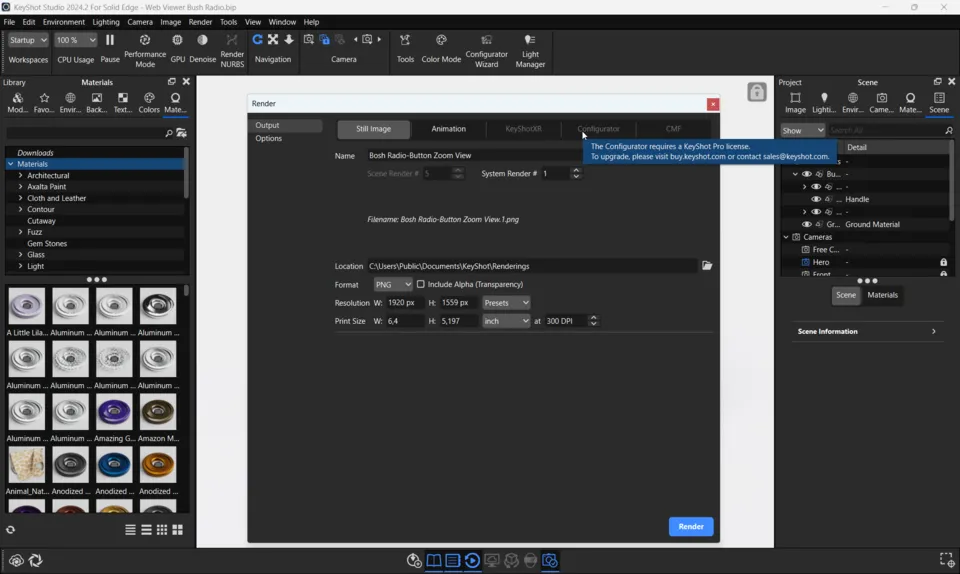Expand the Cloth and Leather folder
This screenshot has height=574, width=960.
click(x=20, y=198)
